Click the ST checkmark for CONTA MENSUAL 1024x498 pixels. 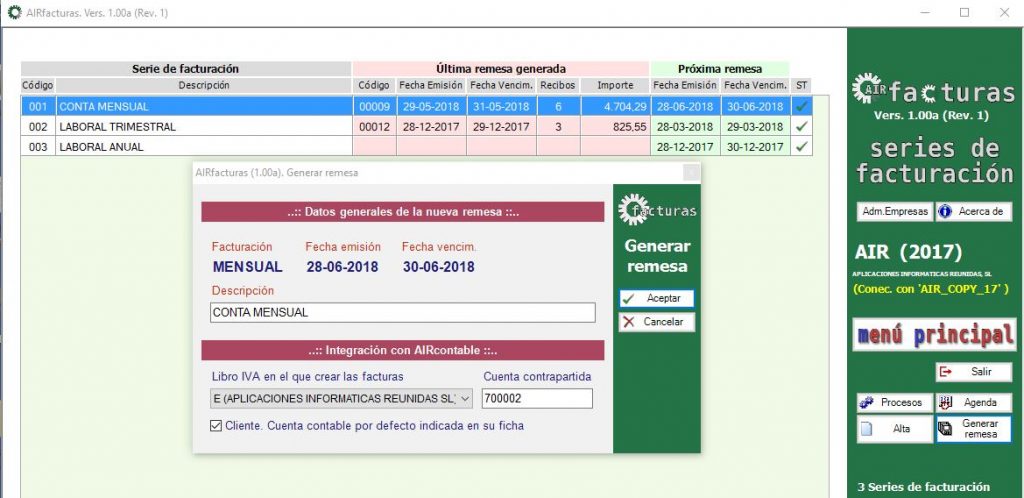(x=801, y=107)
